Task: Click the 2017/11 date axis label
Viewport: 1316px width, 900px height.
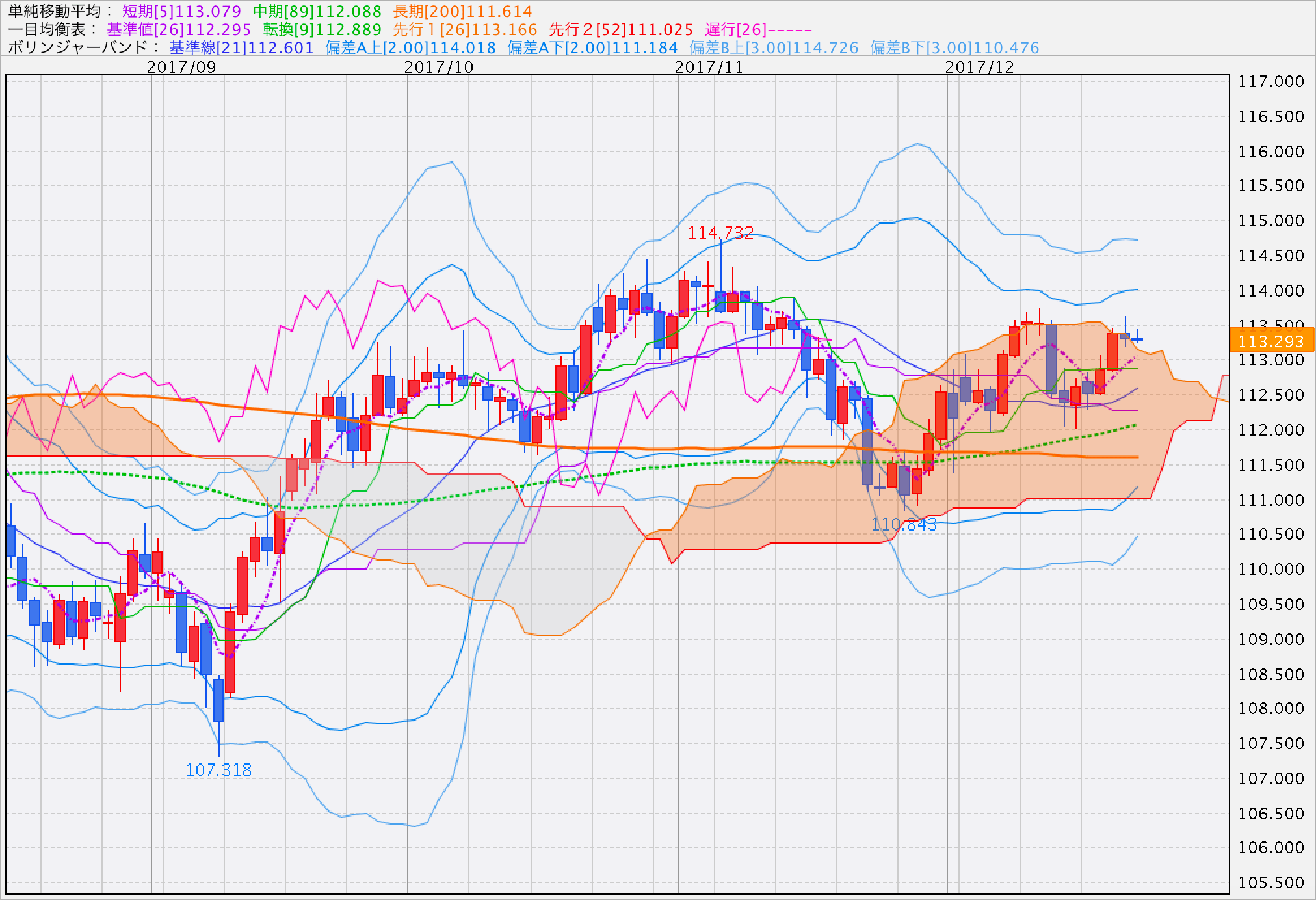Action: point(709,67)
